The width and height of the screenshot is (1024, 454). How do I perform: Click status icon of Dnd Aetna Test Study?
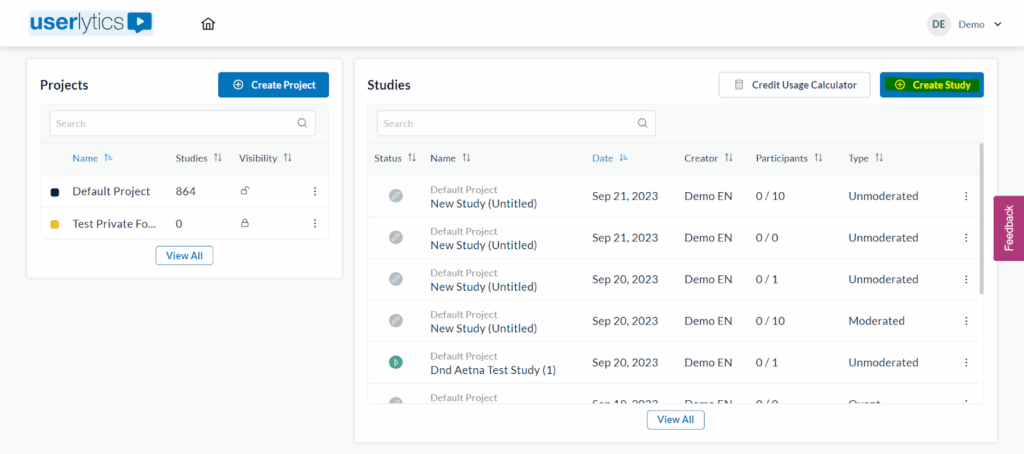[x=396, y=362]
